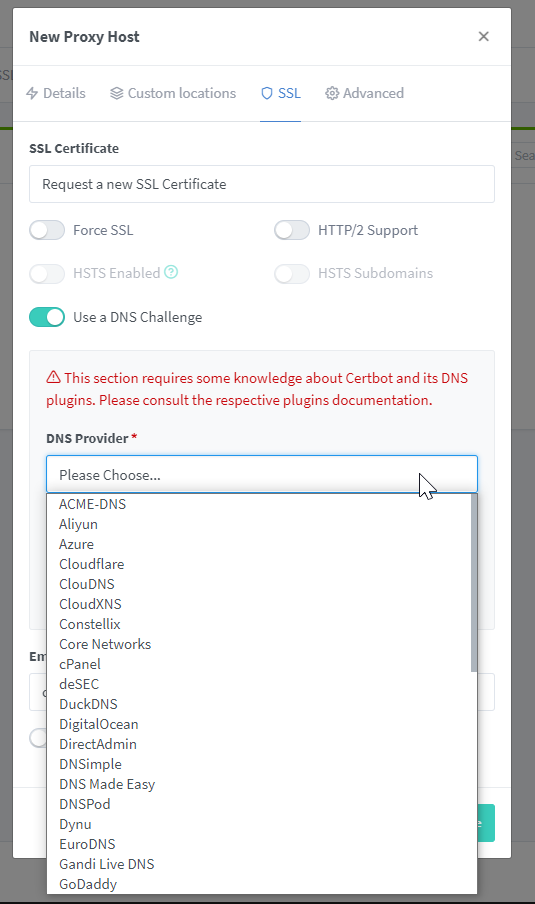Close the New Proxy Host dialog
The height and width of the screenshot is (904, 535).
484,36
